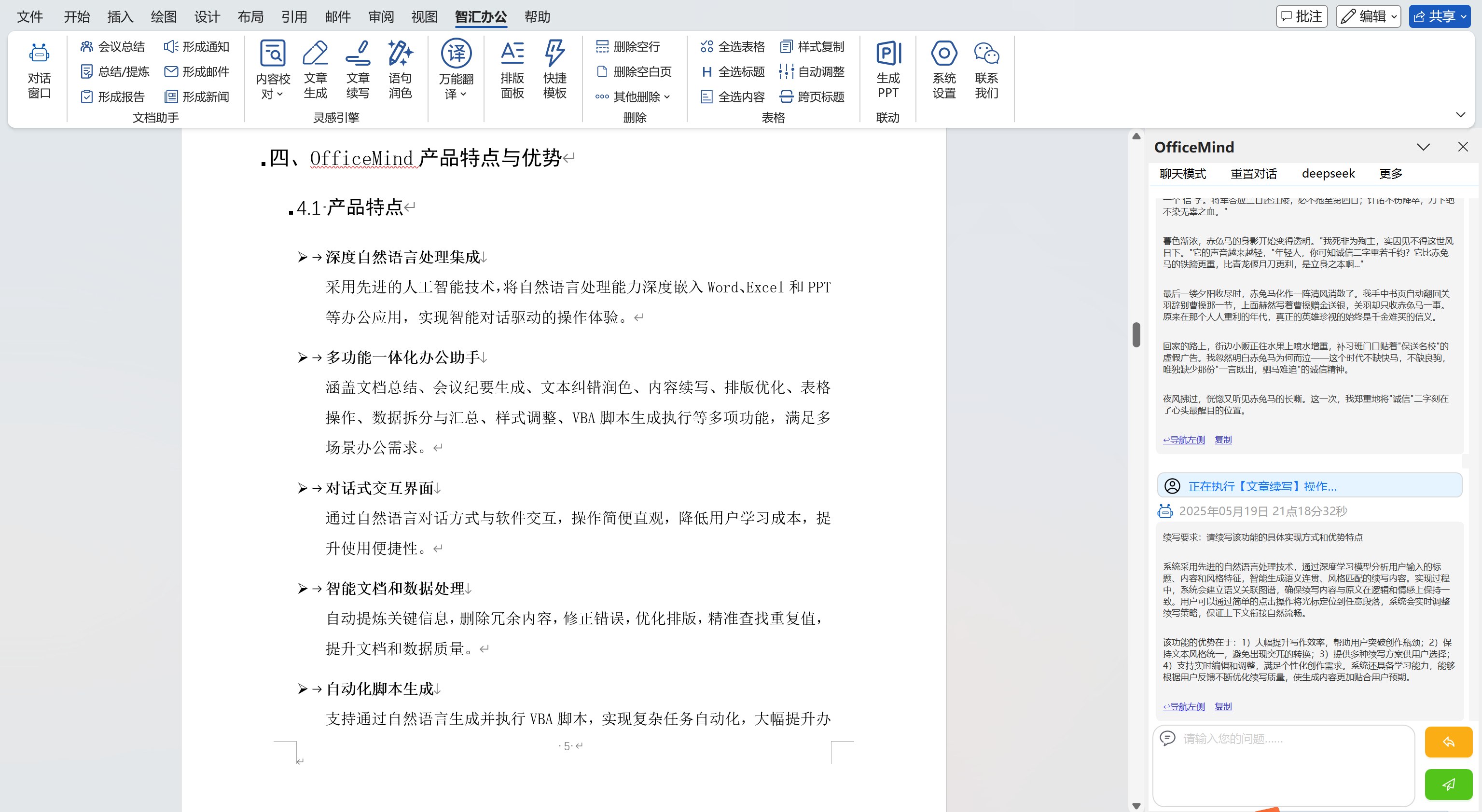Click 全选标题 select all headings
Viewport: 1482px width, 812px height.
pyautogui.click(x=733, y=72)
